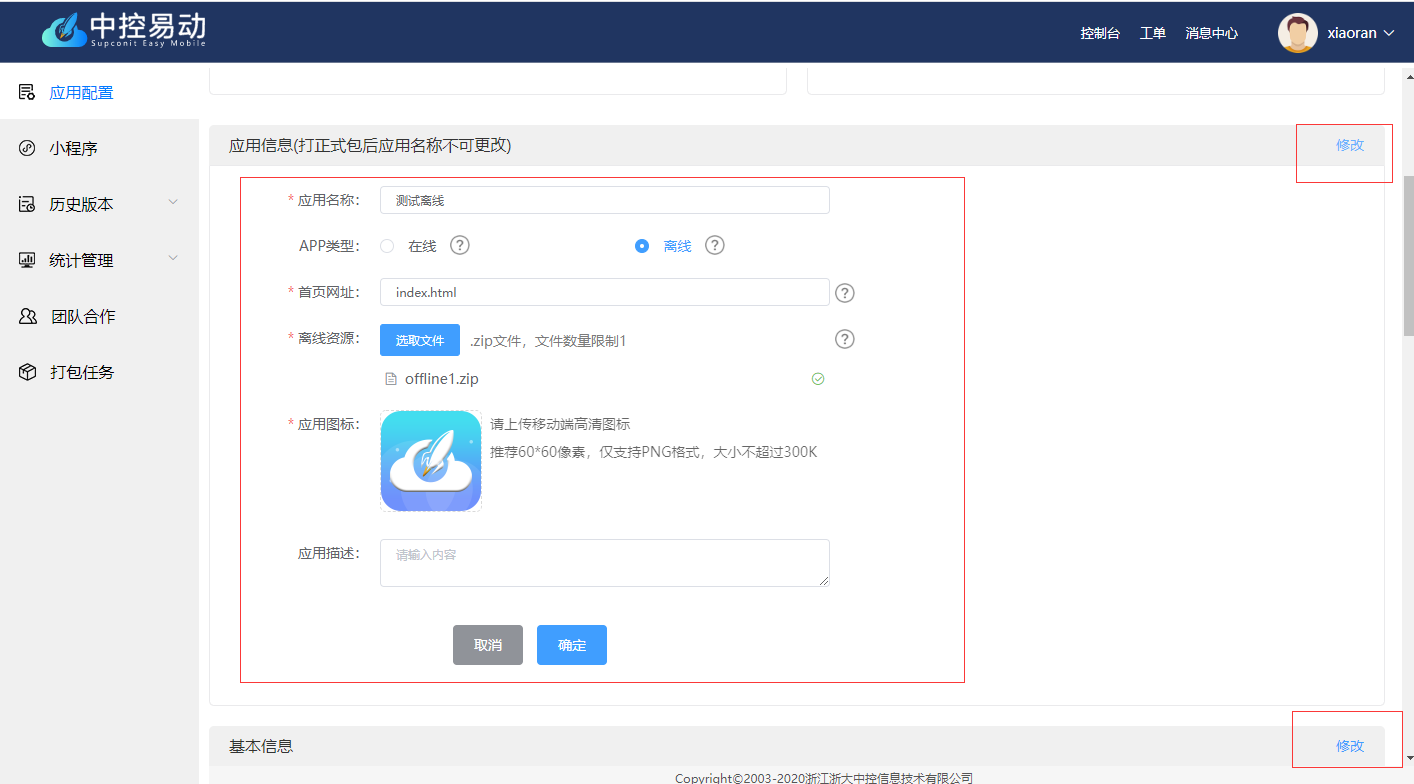Open the 统计管理 menu item

coord(100,260)
